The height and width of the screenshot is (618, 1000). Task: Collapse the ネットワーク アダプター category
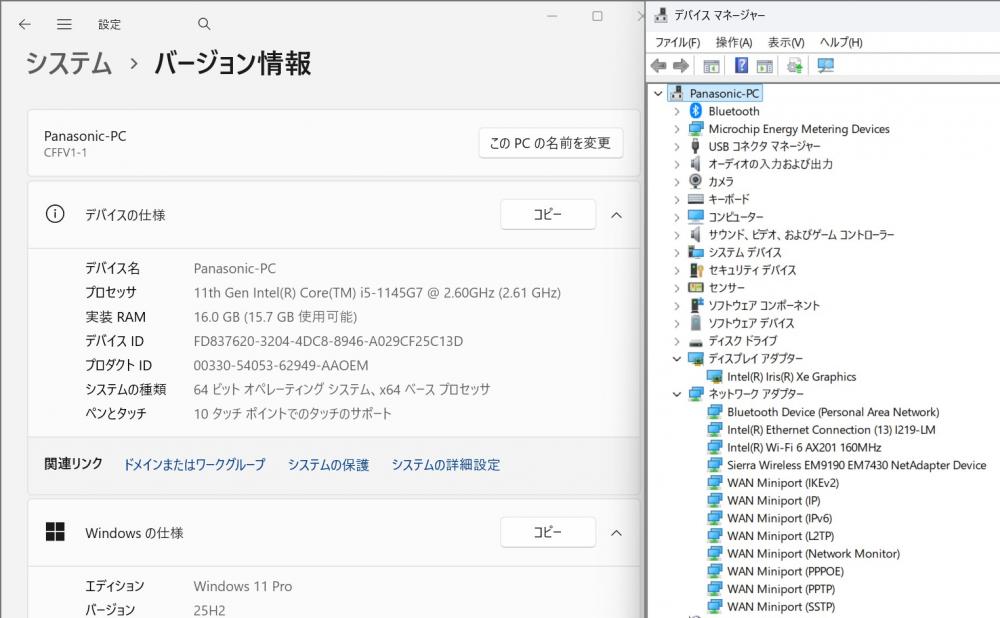(x=677, y=394)
